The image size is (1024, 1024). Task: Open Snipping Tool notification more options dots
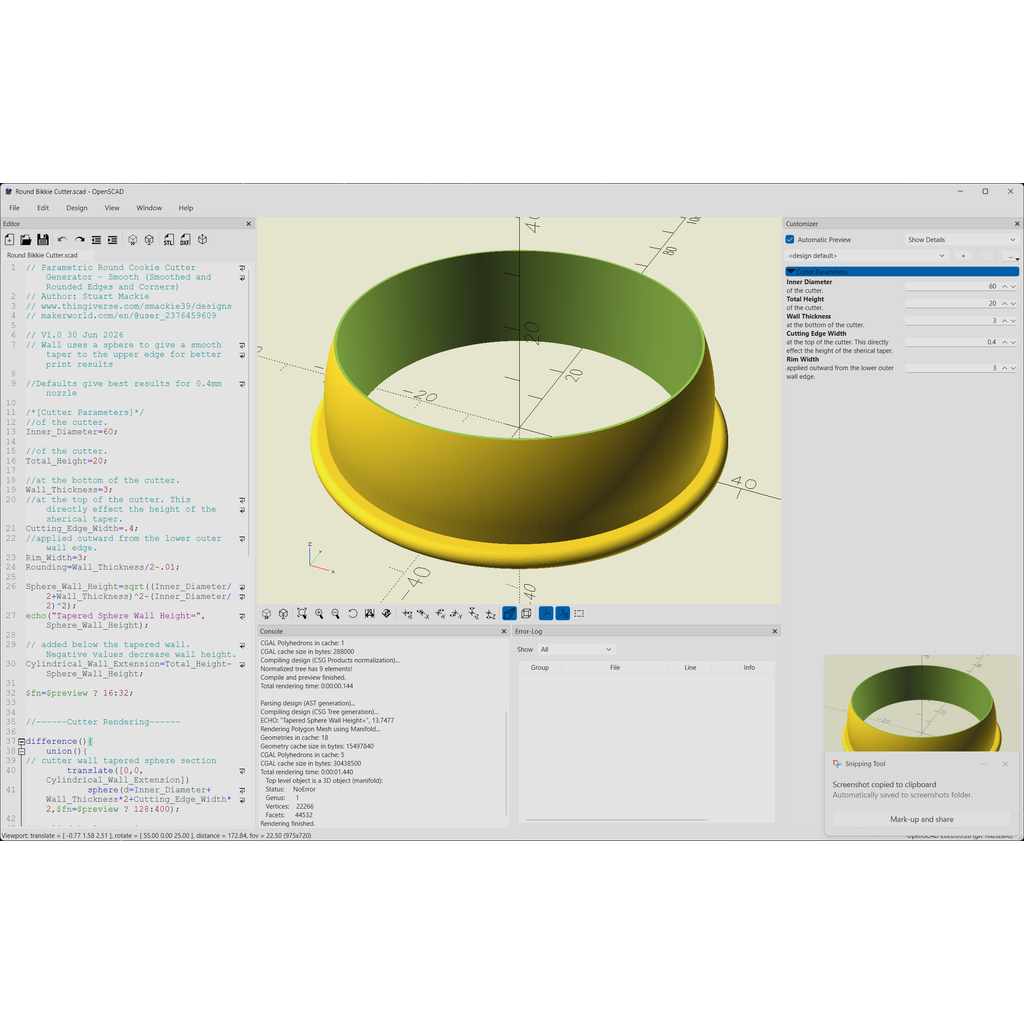pos(984,763)
